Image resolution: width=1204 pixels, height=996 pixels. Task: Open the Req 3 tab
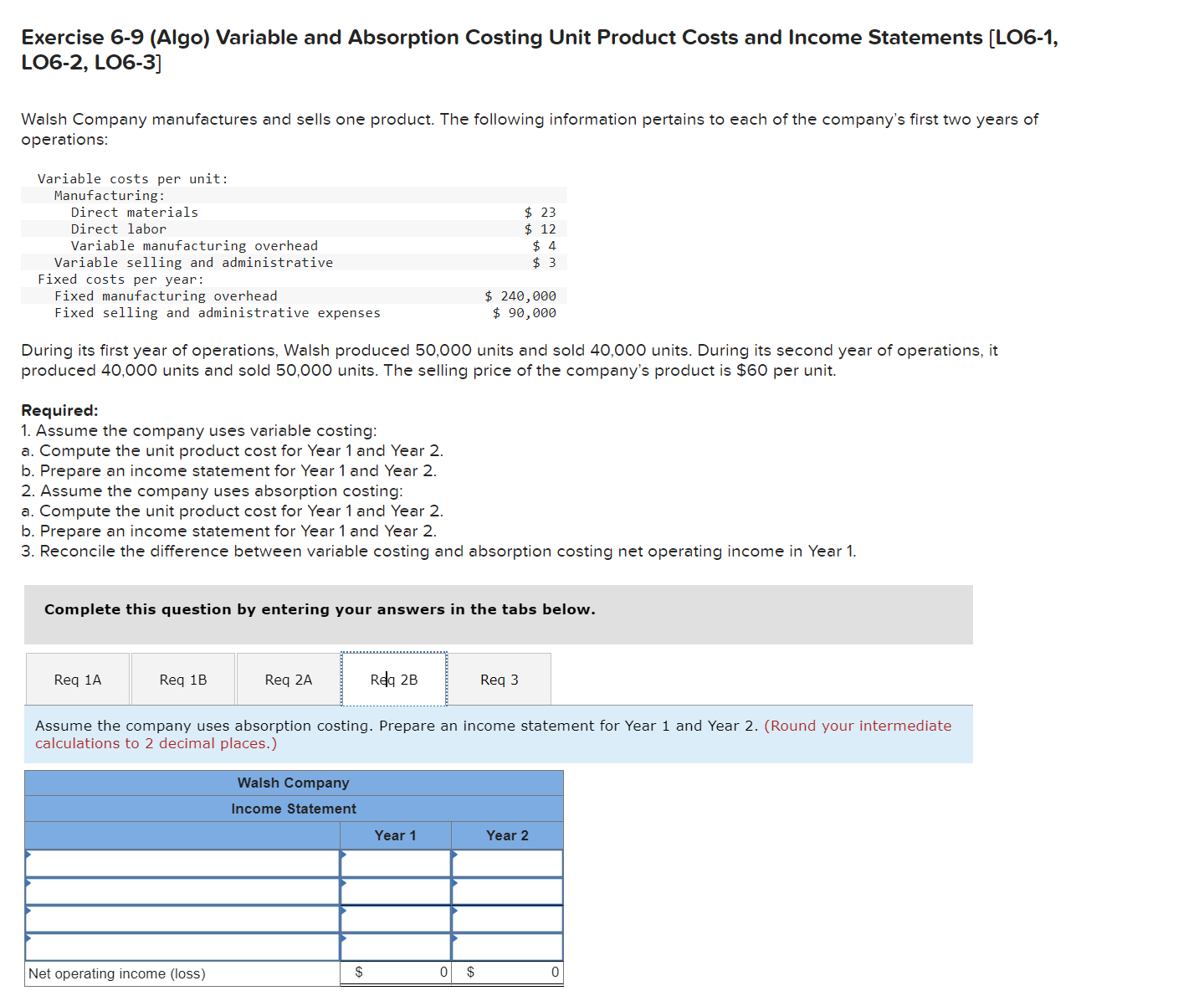point(500,679)
